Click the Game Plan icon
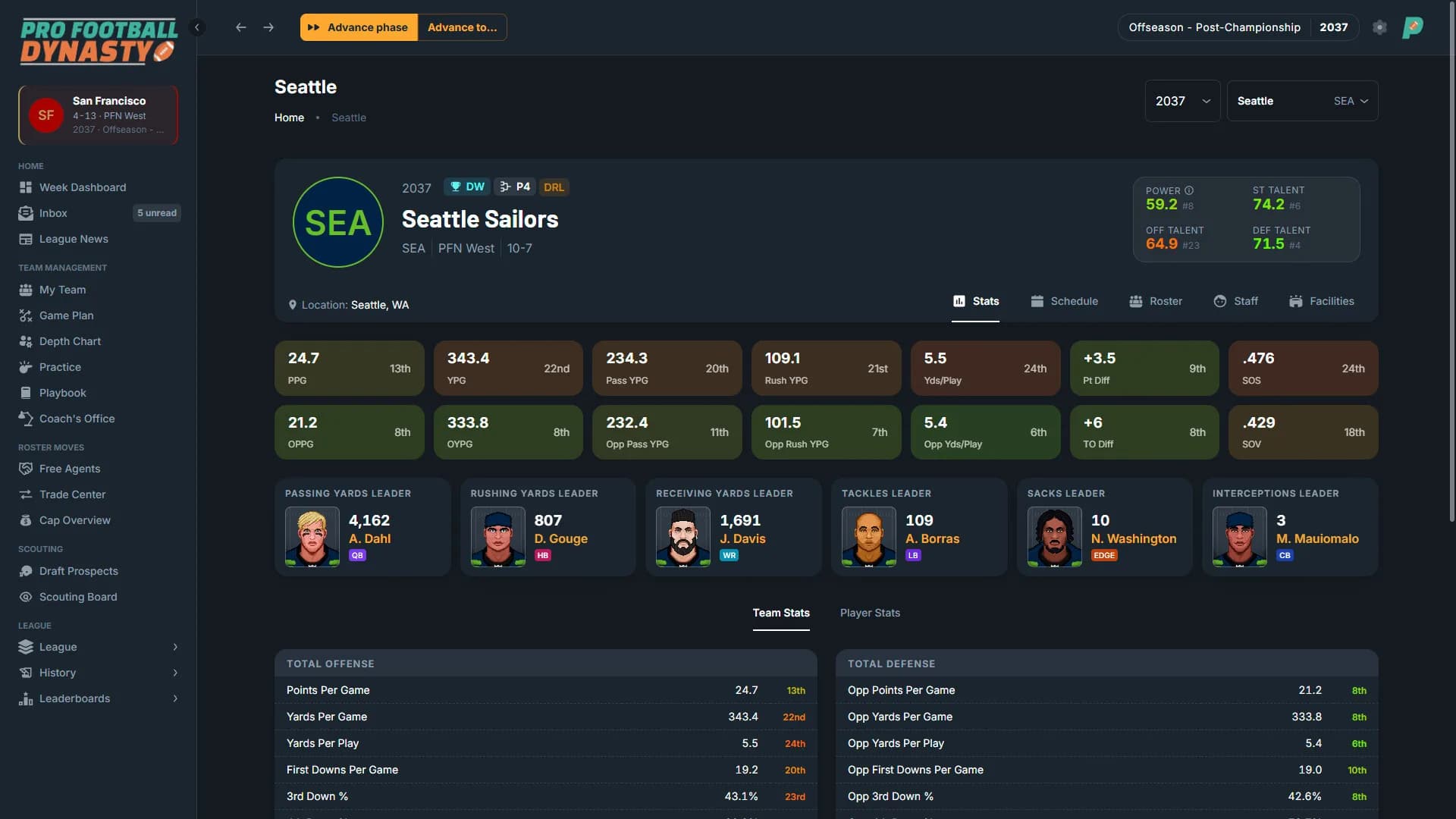 tap(26, 315)
